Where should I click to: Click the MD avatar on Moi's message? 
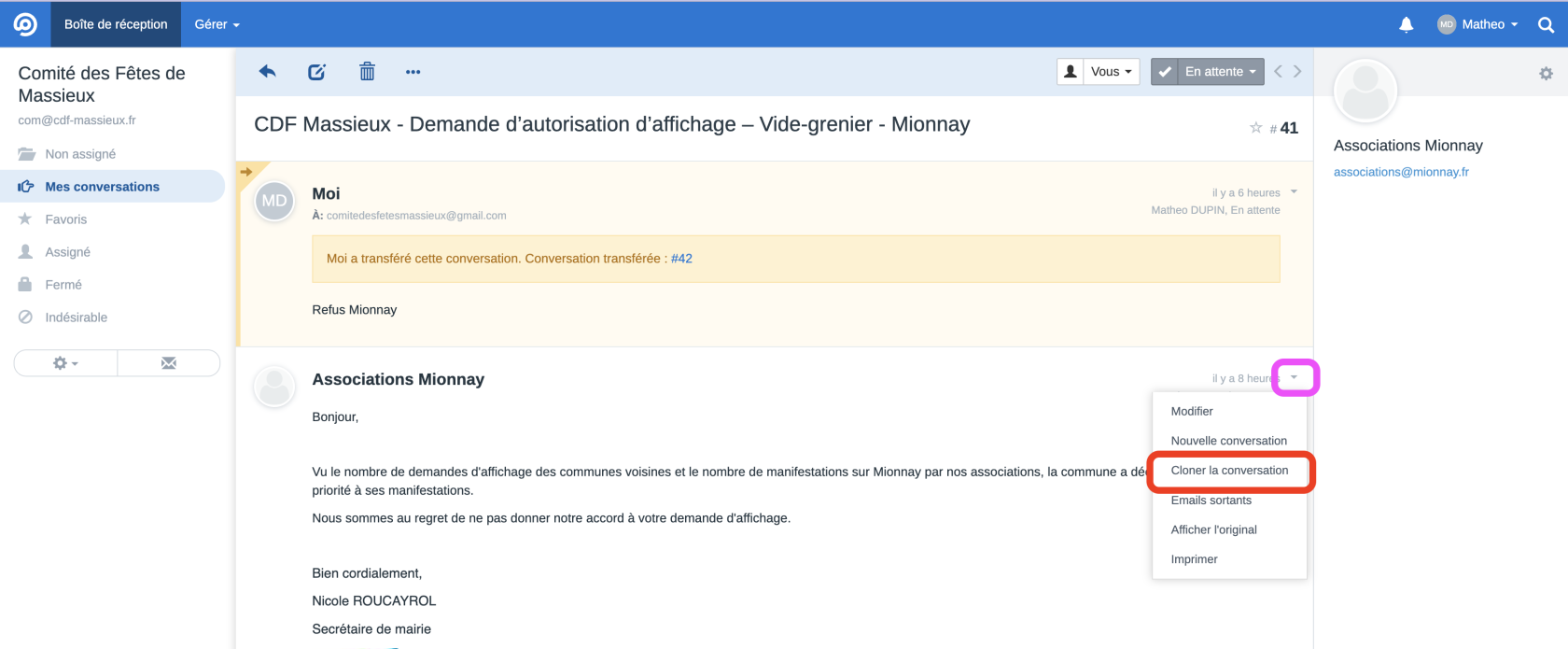coord(274,201)
